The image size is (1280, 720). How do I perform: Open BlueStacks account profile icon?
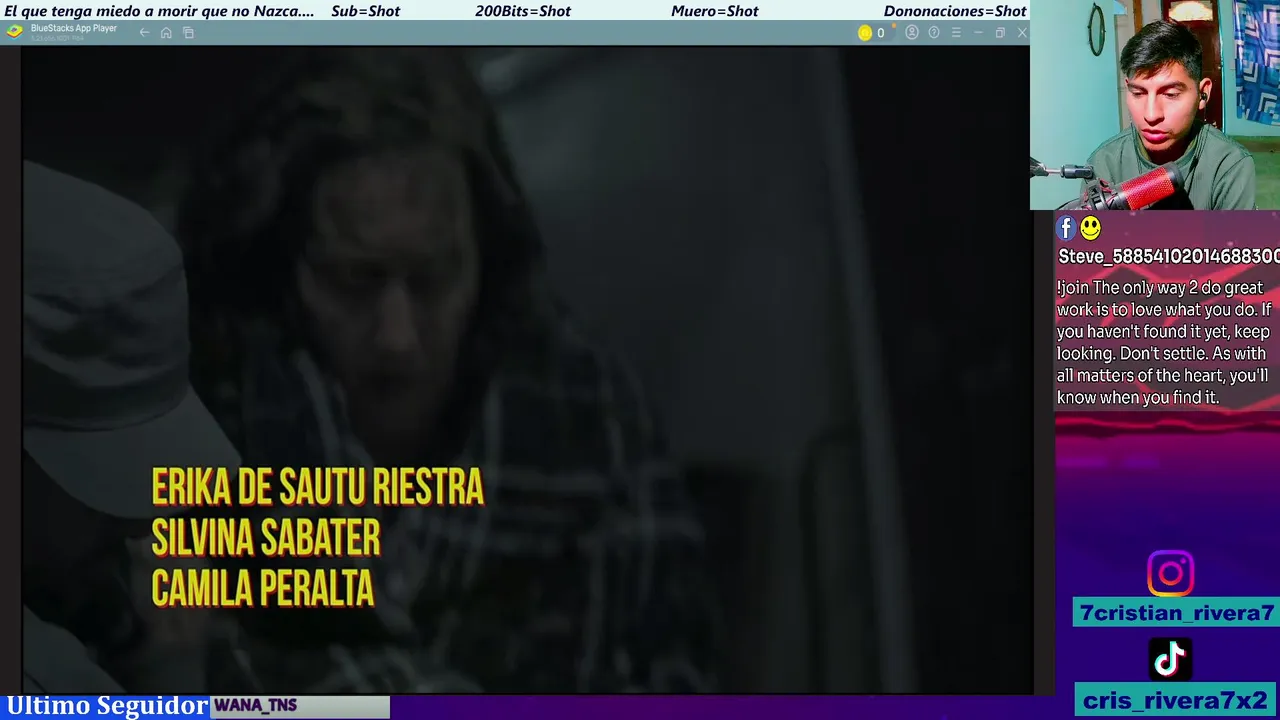pos(912,33)
